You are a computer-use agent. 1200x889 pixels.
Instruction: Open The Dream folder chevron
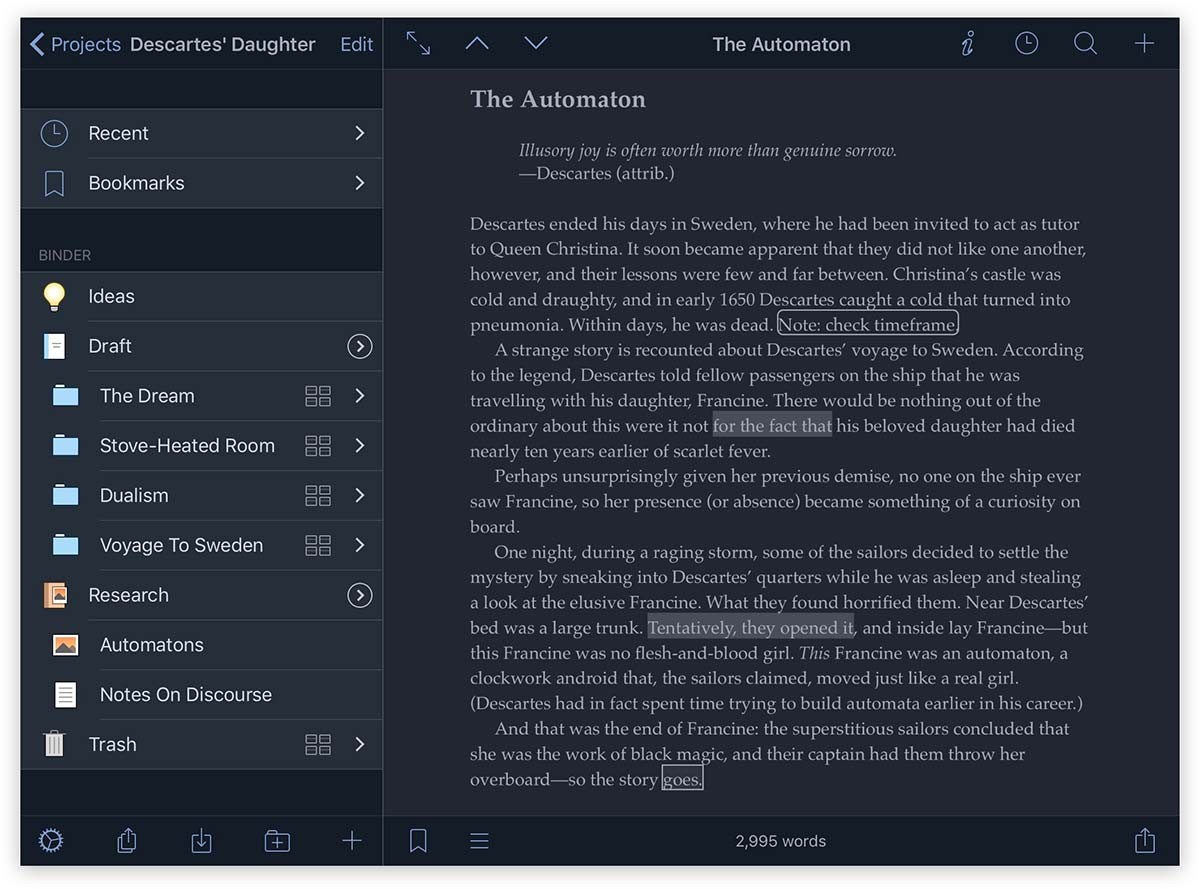click(359, 396)
